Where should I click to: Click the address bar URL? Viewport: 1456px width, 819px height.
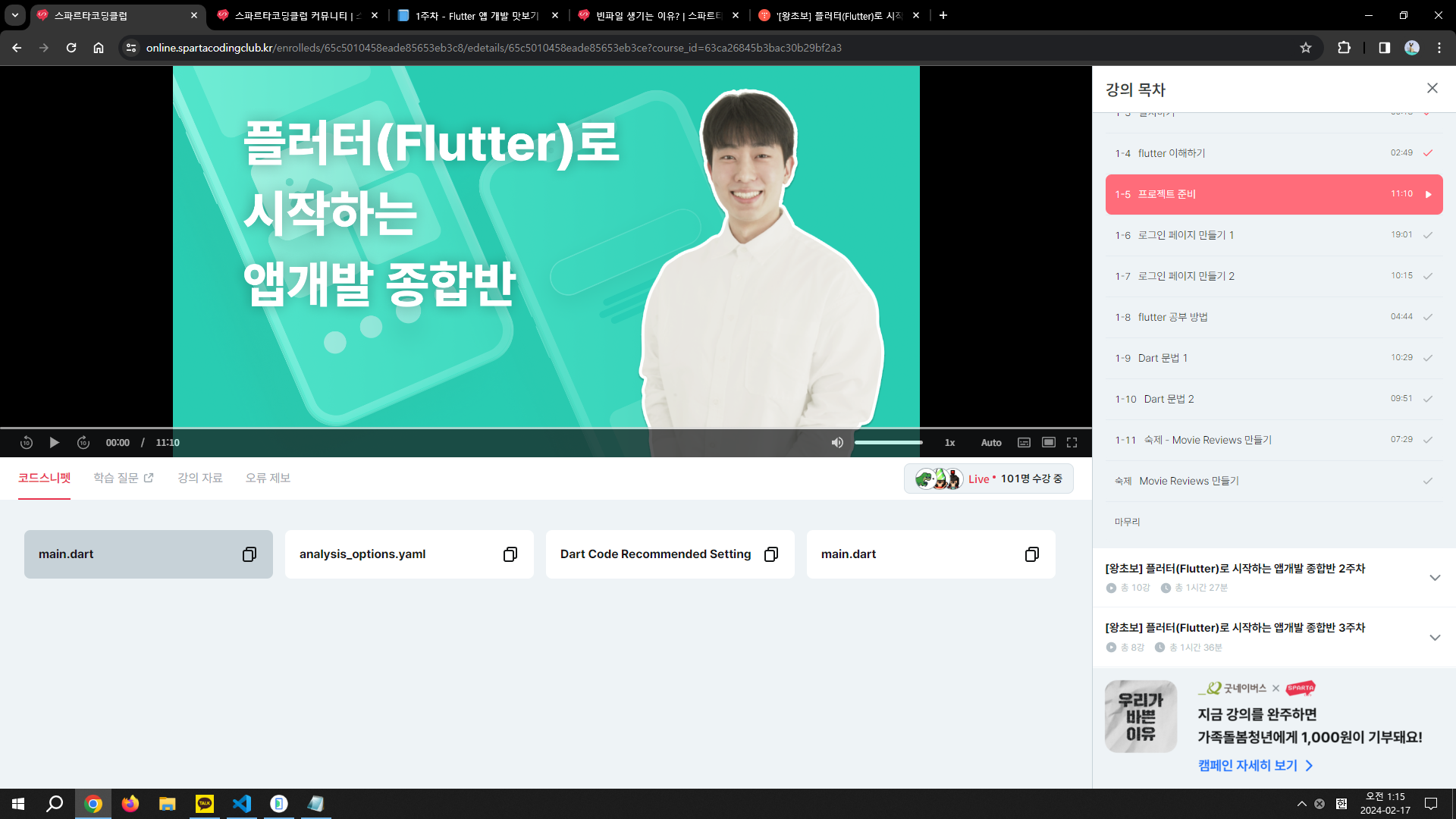click(x=494, y=48)
